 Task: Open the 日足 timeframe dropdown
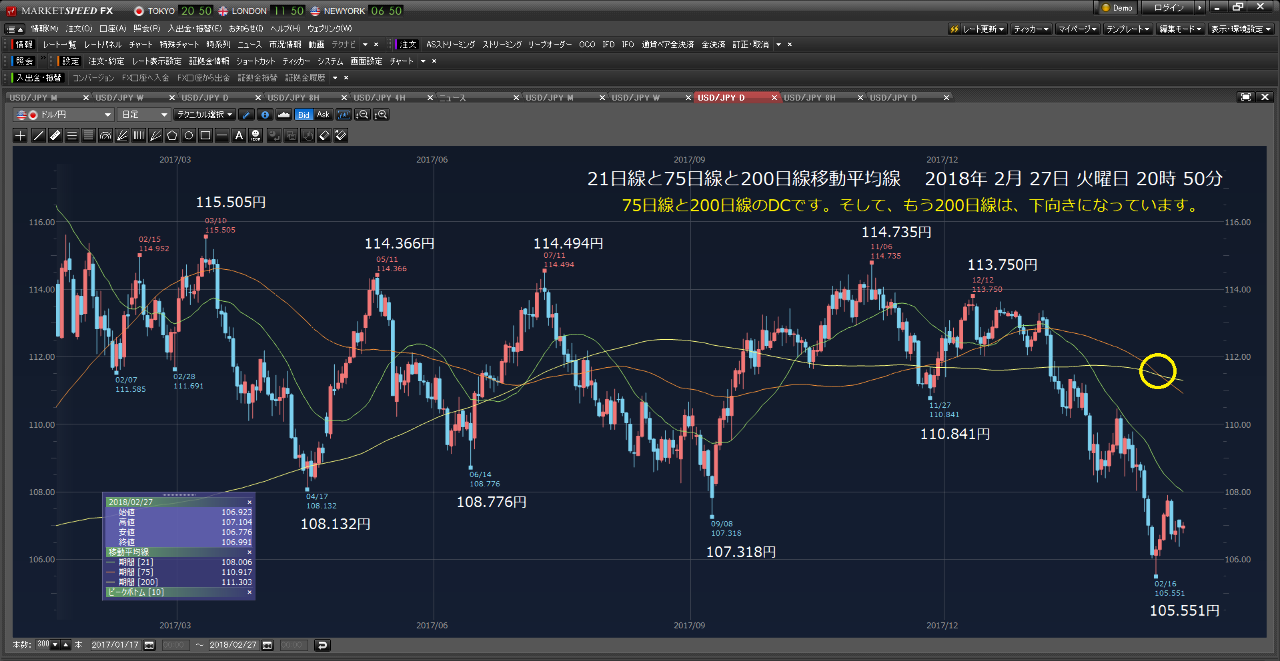[x=140, y=114]
